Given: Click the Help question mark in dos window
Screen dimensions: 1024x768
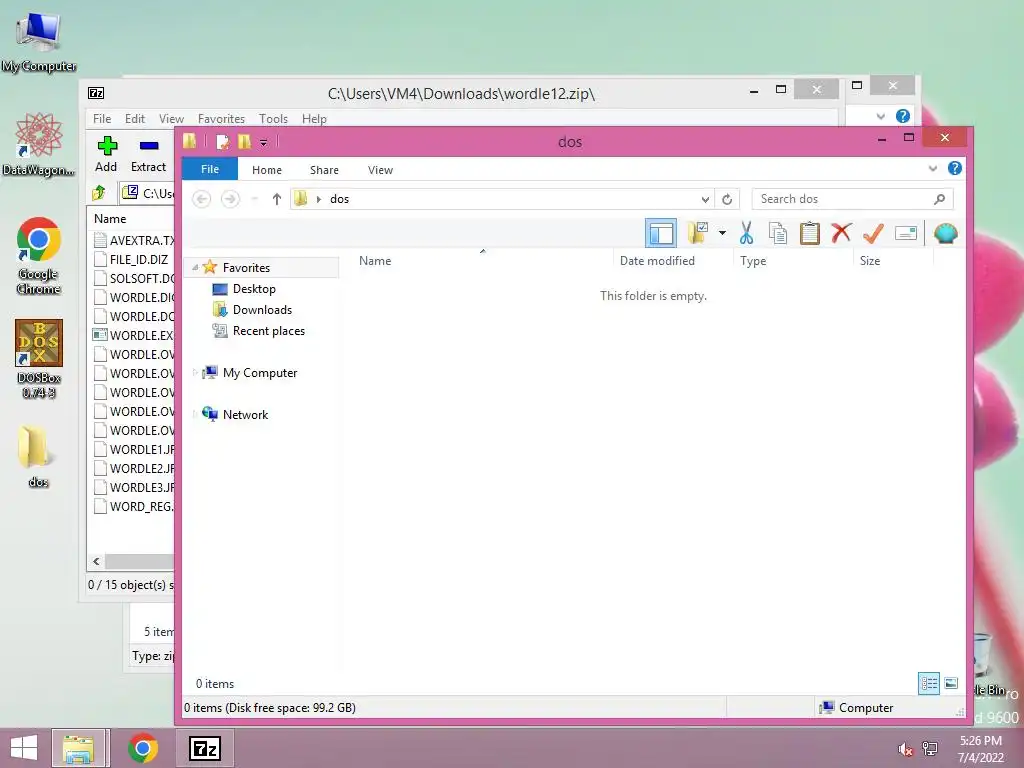Looking at the screenshot, I should (x=954, y=168).
